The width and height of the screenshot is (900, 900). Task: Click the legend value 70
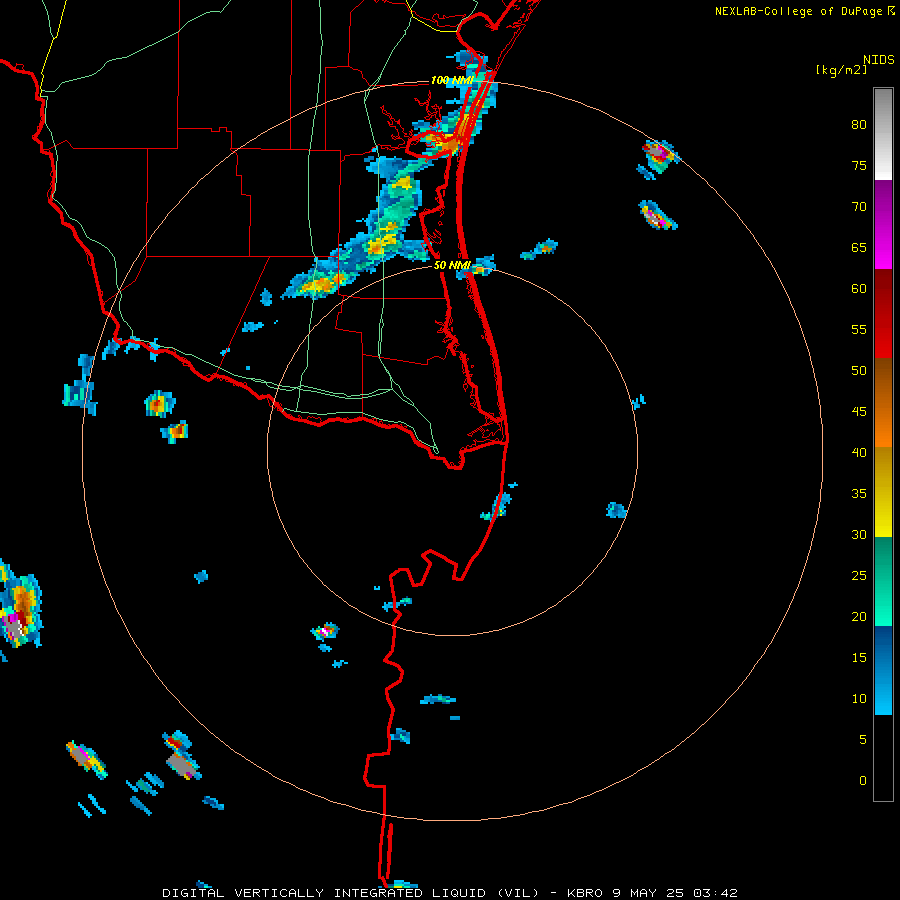pyautogui.click(x=859, y=207)
